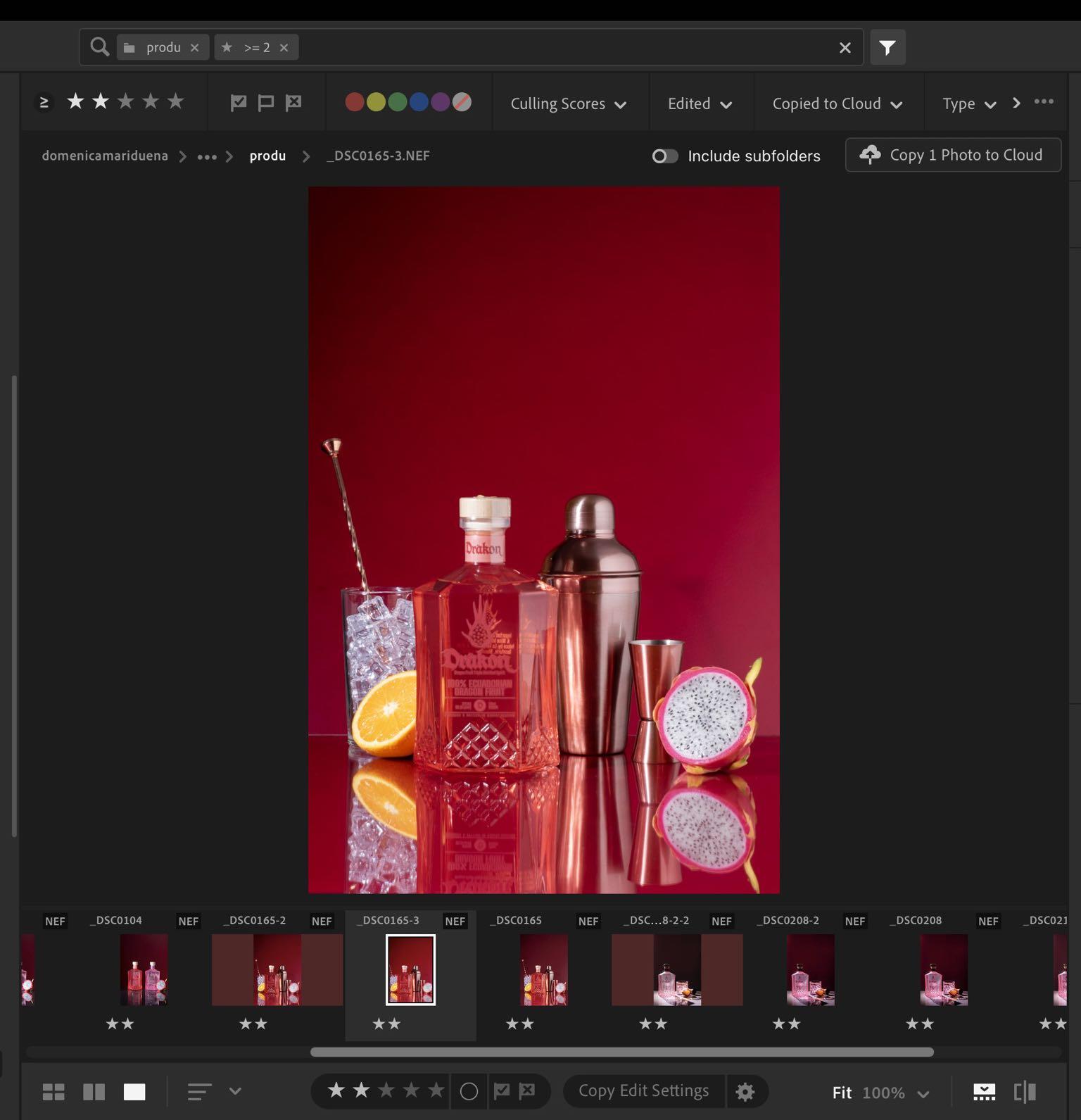1081x1120 pixels.
Task: Remove the ">= 2" star rating chip
Action: (284, 47)
